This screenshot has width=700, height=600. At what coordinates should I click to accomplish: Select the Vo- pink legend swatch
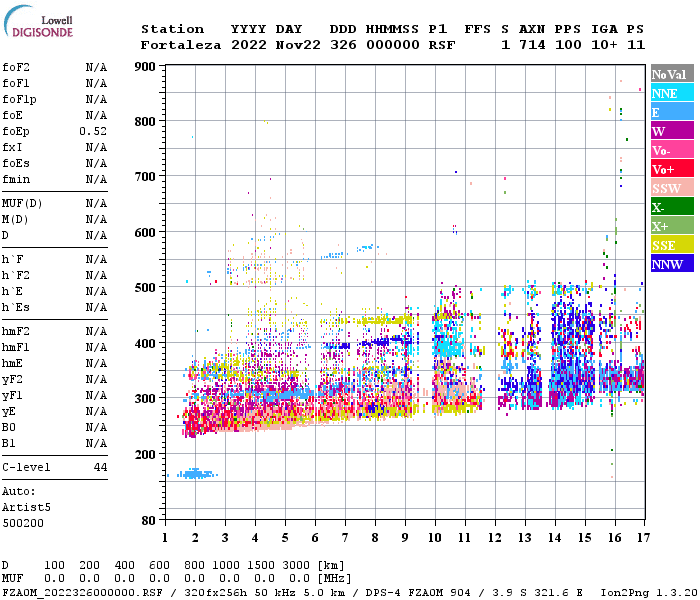[672, 150]
